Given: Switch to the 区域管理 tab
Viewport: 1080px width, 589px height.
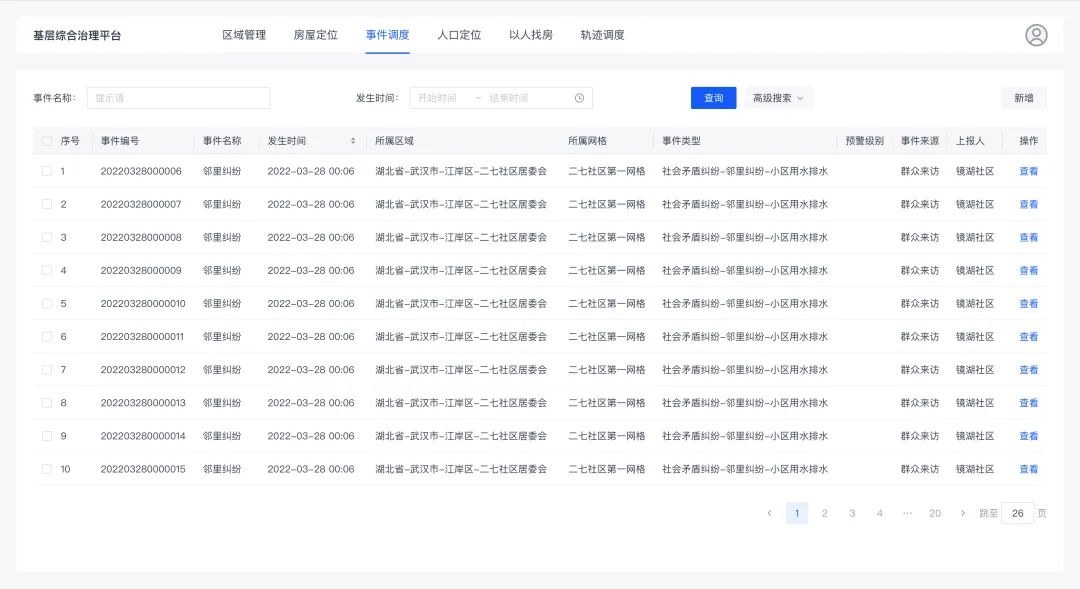Looking at the screenshot, I should point(244,35).
